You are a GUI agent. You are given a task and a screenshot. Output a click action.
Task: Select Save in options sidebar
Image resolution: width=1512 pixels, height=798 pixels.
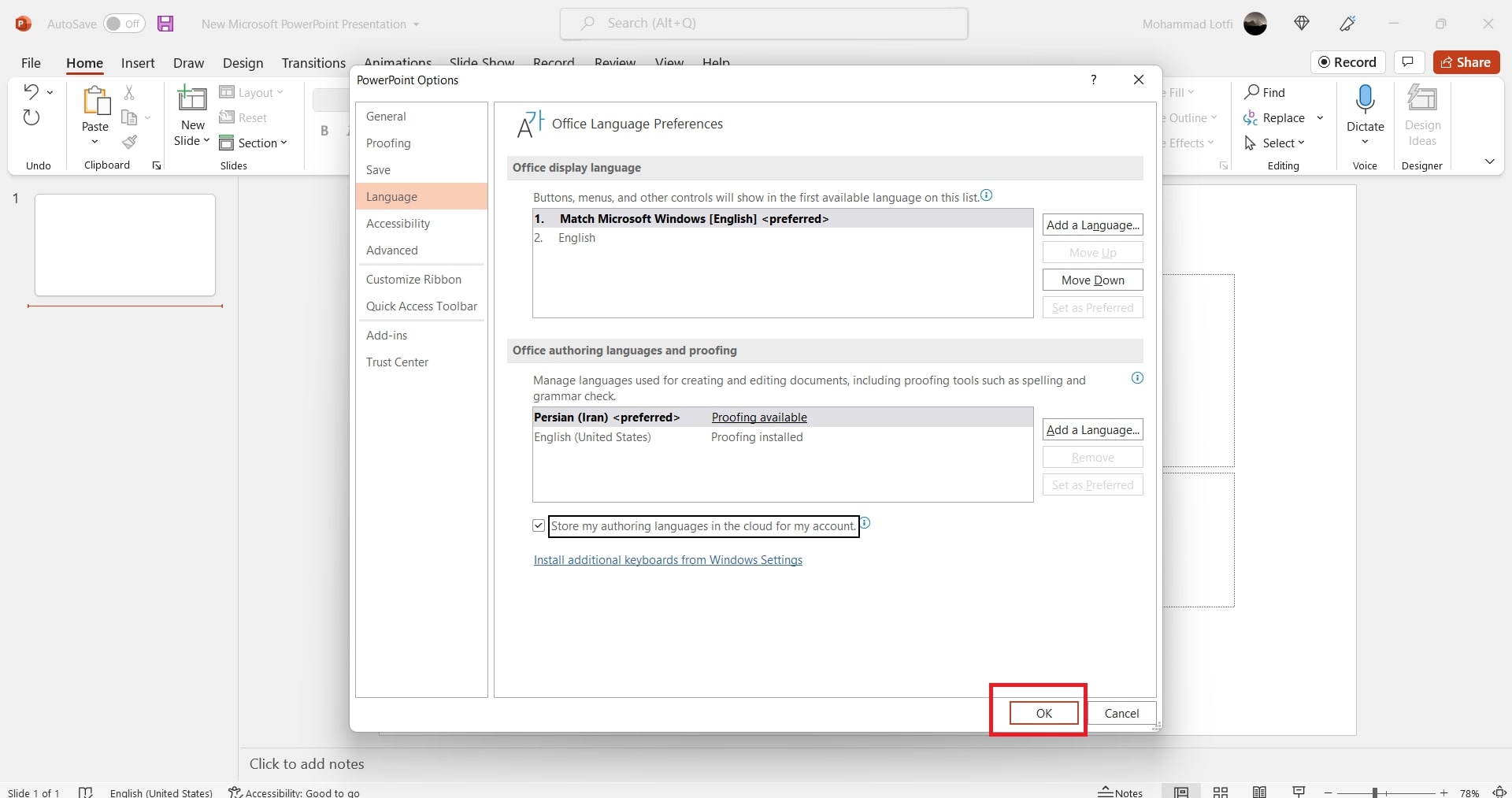click(421, 170)
